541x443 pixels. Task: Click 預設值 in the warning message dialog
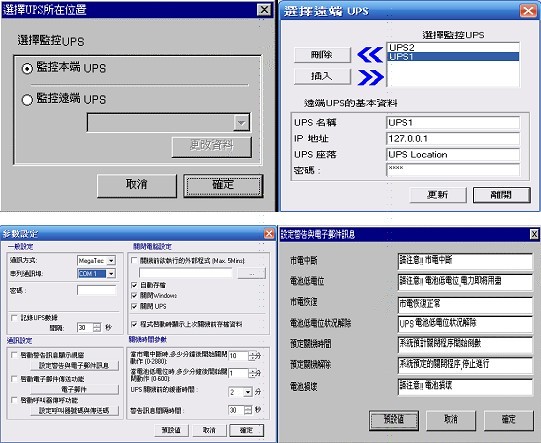point(394,420)
